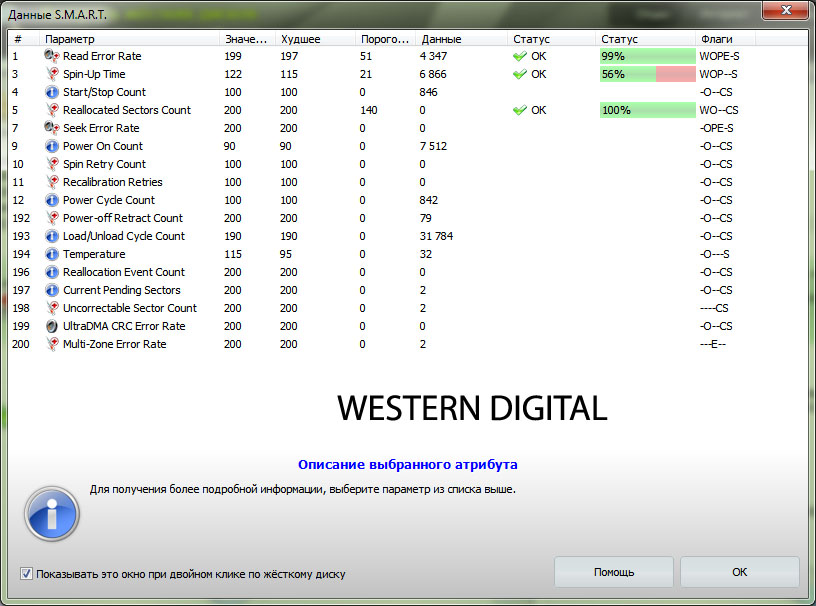Click the OK checkmark for Spin-Up Time
Screen dimensions: 816x606
520,74
